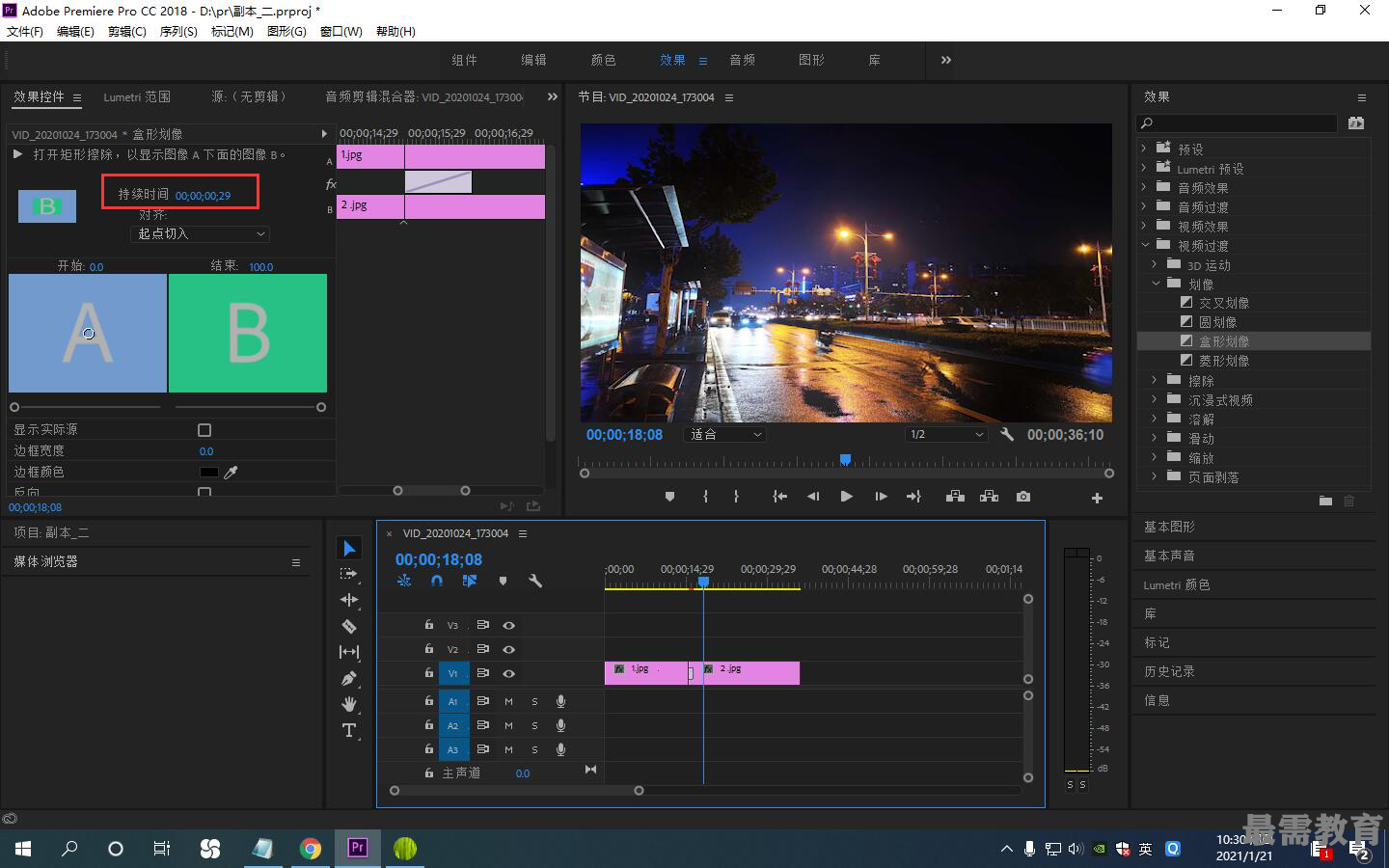Select the Track Select Forward tool
1389x868 pixels.
pos(349,574)
